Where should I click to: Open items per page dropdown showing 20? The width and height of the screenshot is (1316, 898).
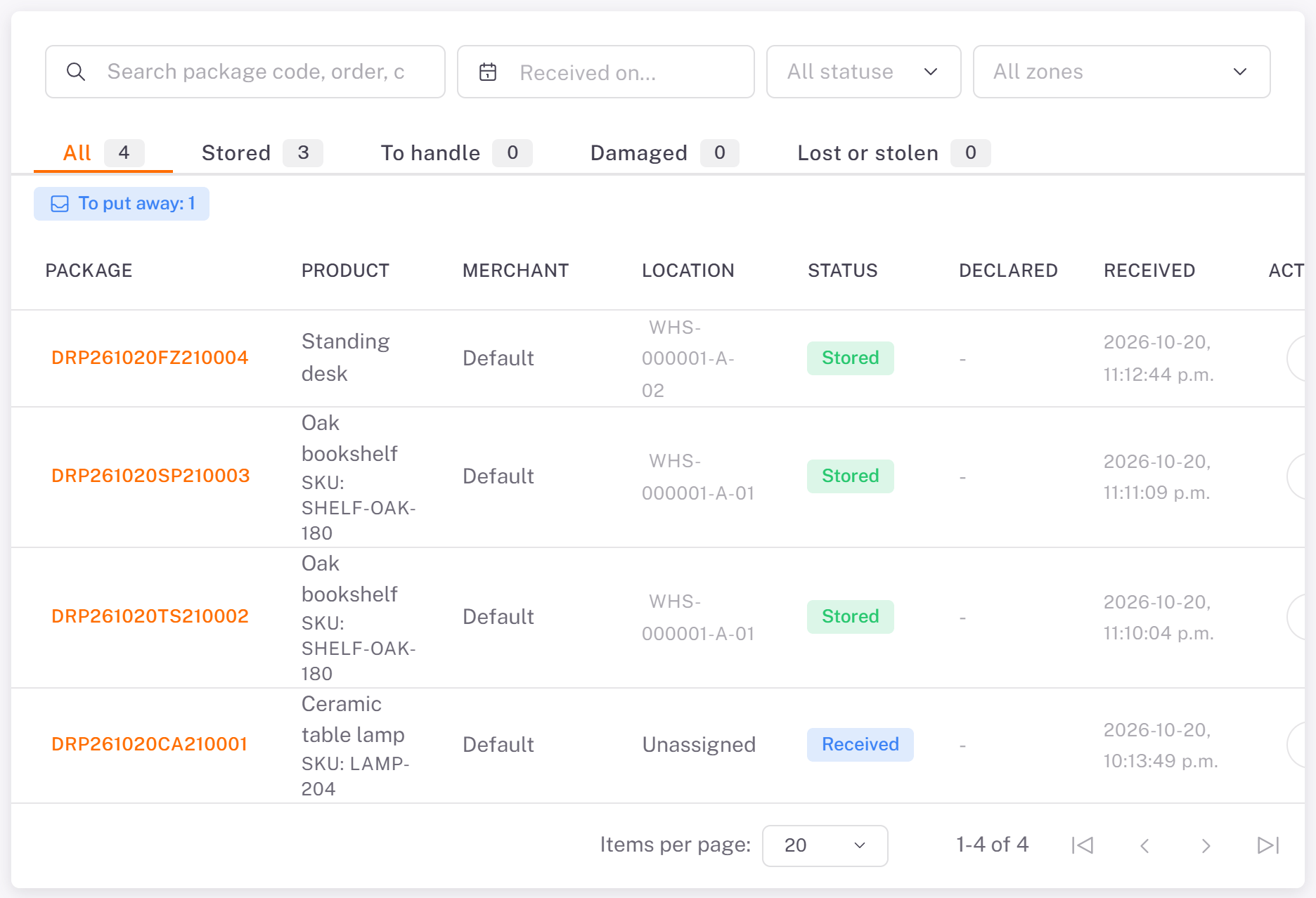coord(825,845)
